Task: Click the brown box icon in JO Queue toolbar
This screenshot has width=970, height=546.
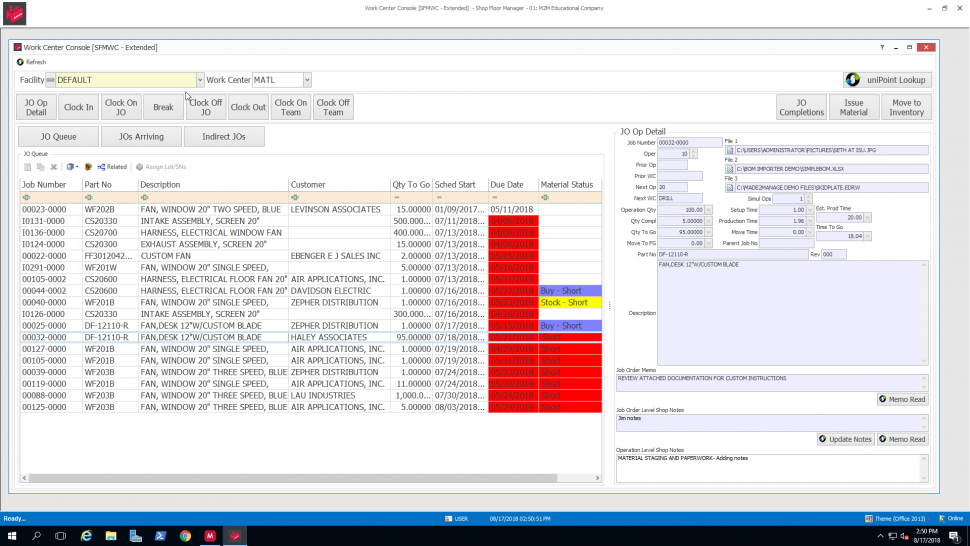Action: [x=88, y=167]
